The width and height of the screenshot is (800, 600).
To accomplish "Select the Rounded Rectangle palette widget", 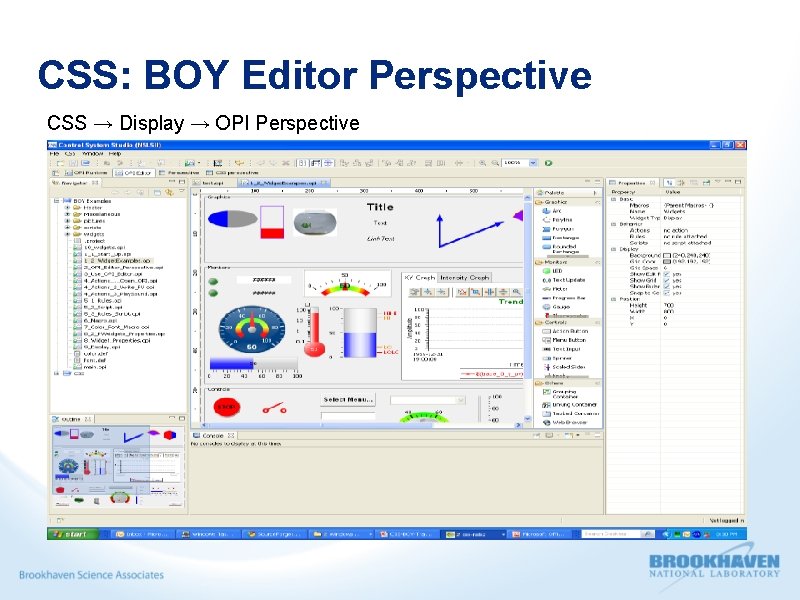I will pos(560,248).
